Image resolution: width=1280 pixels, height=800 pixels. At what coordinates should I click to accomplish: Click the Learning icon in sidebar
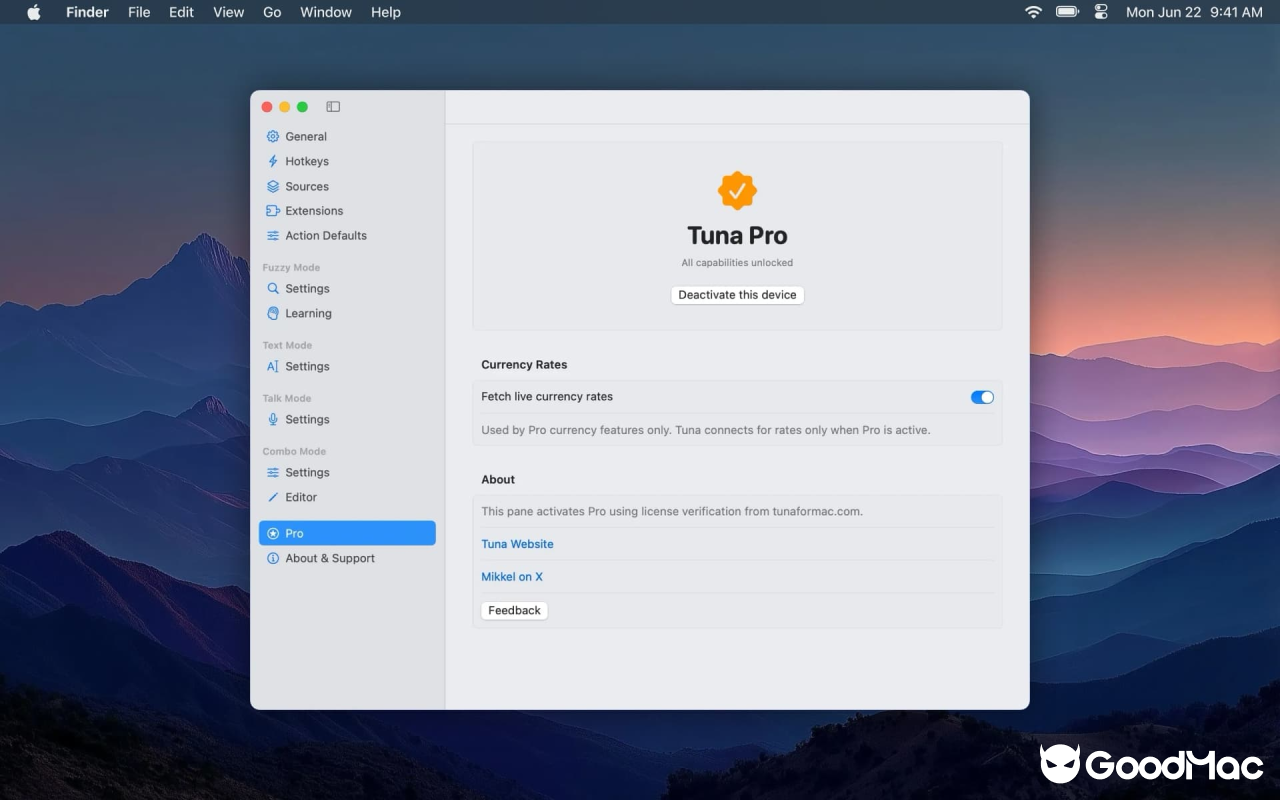pyautogui.click(x=273, y=313)
